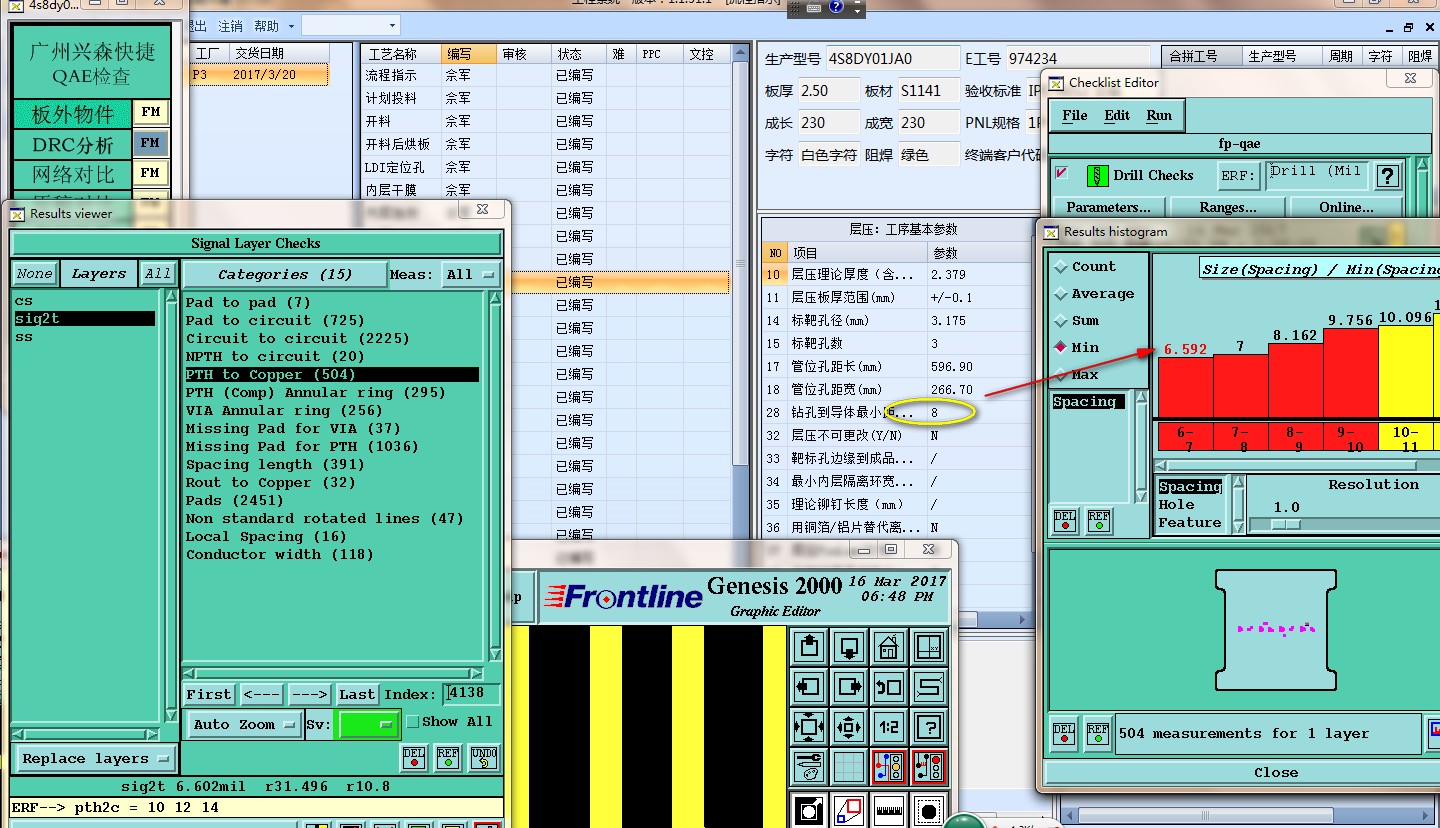Image resolution: width=1440 pixels, height=828 pixels.
Task: Open the green Sv dropdown
Action: tap(369, 724)
